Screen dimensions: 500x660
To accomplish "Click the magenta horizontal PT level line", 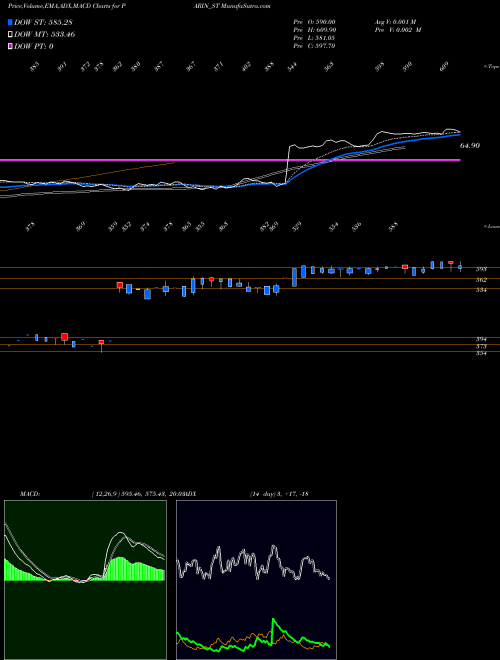I will (230, 160).
